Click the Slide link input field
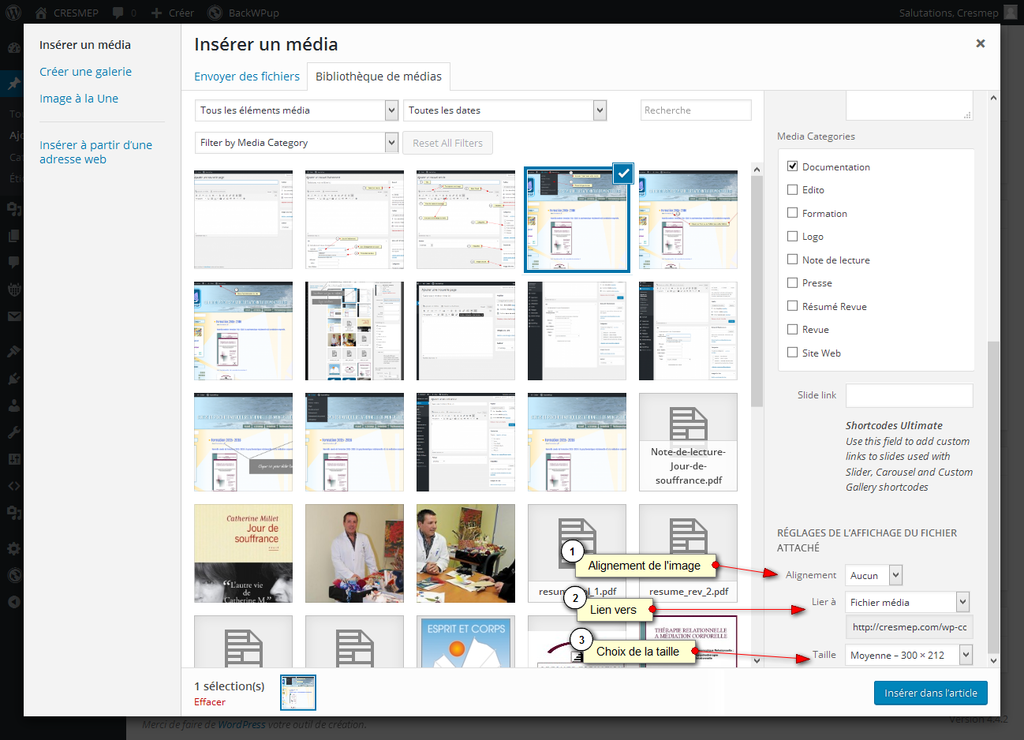This screenshot has width=1024, height=740. click(x=909, y=395)
